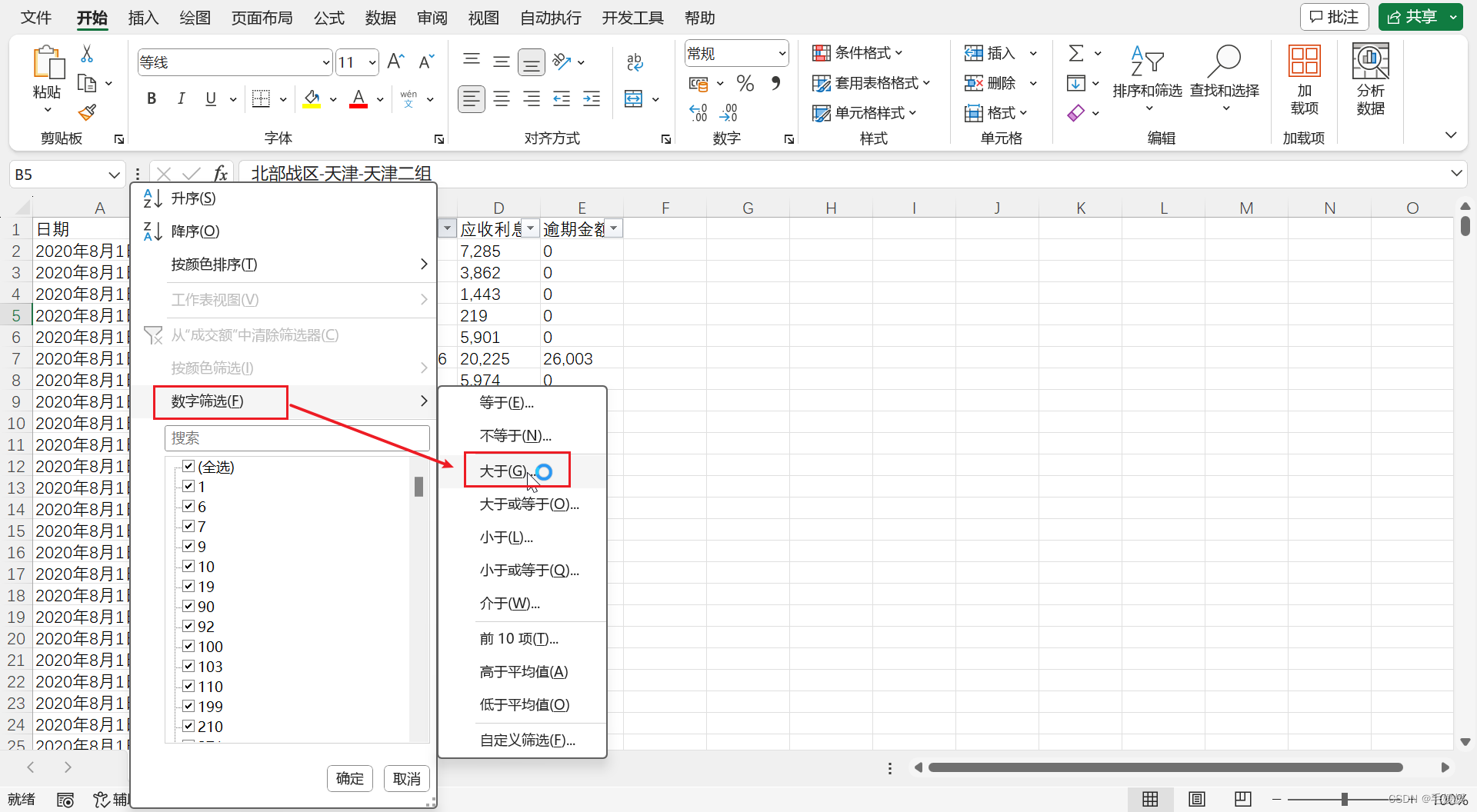Uncheck the value 110 checkbox
1477x812 pixels.
(x=188, y=686)
